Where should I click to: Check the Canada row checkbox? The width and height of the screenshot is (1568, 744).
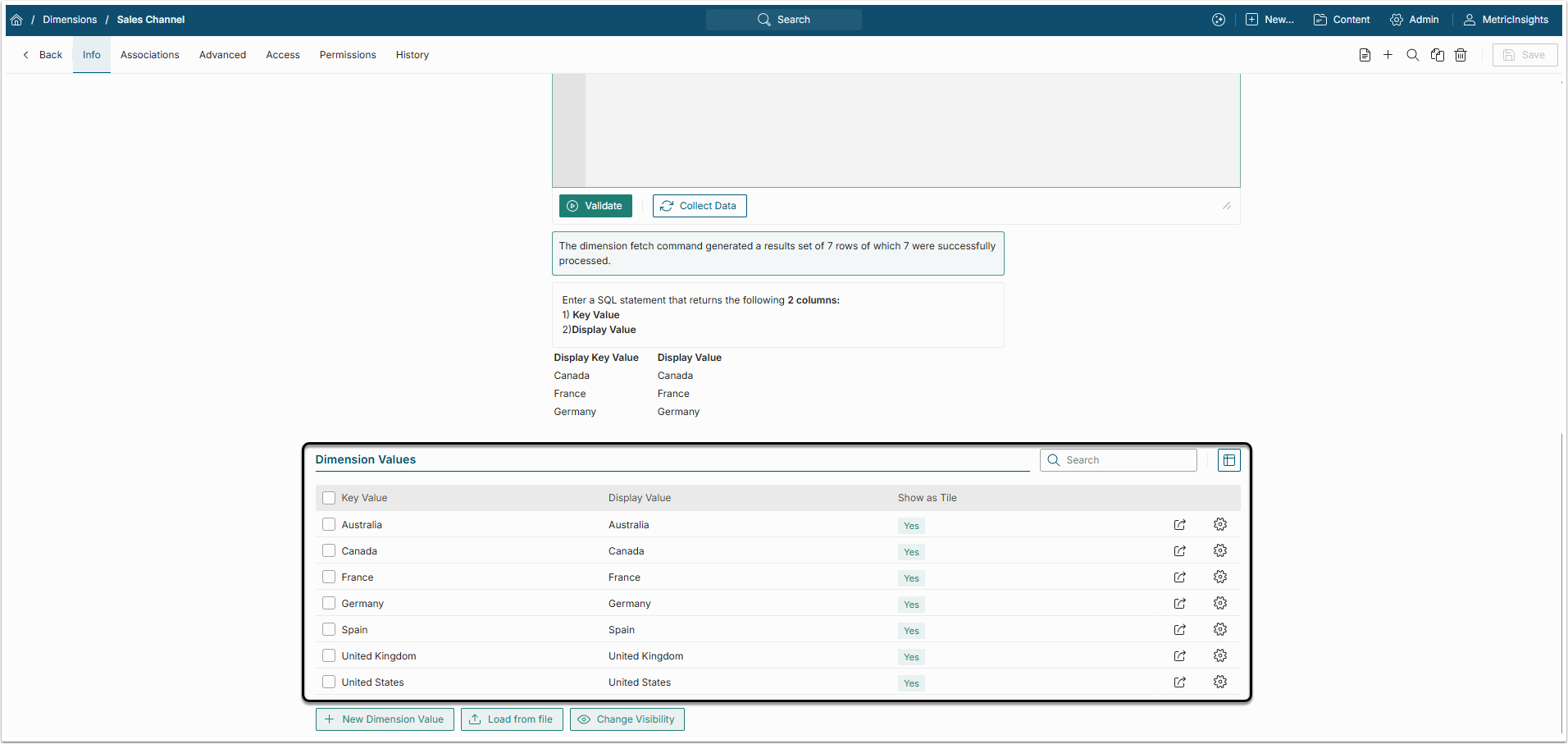329,551
